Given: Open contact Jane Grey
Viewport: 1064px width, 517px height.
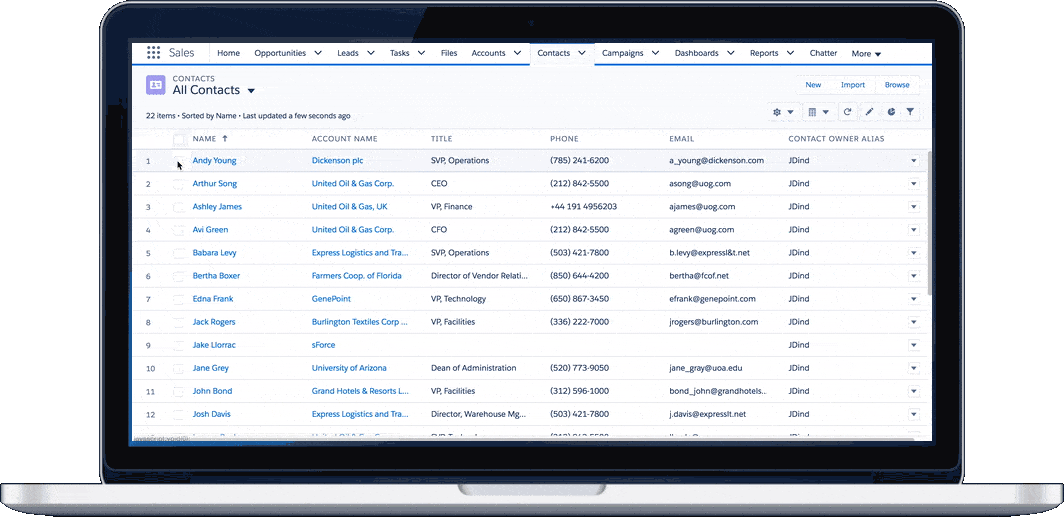Looking at the screenshot, I should click(210, 368).
